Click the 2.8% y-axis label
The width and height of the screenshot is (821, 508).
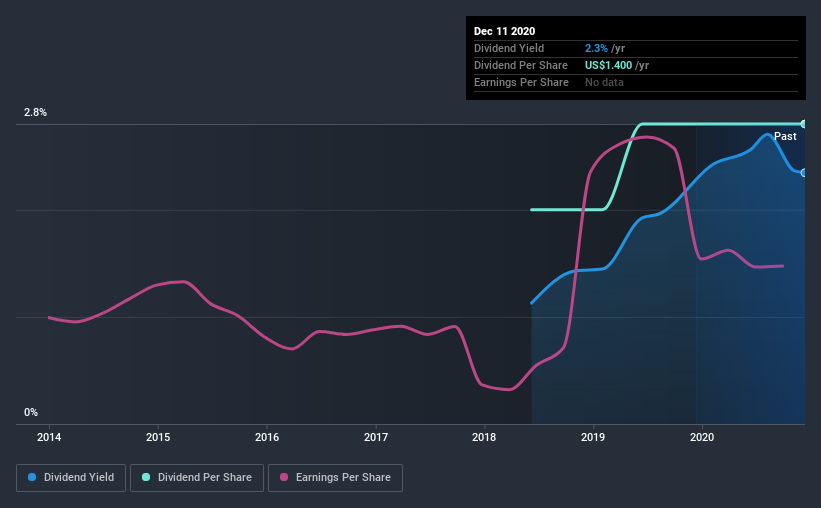click(35, 113)
